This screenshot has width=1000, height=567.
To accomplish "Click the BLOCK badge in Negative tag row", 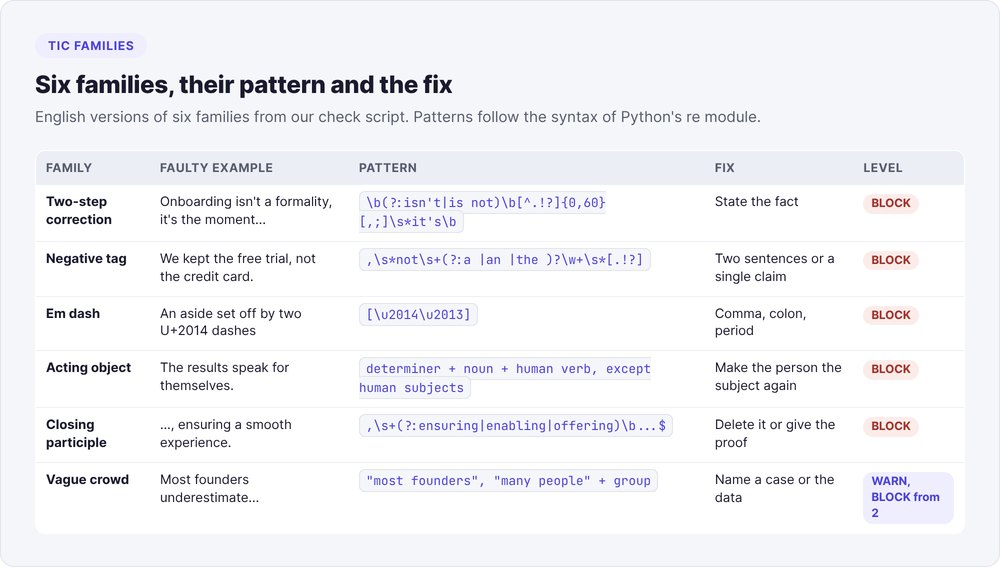I will coord(891,260).
